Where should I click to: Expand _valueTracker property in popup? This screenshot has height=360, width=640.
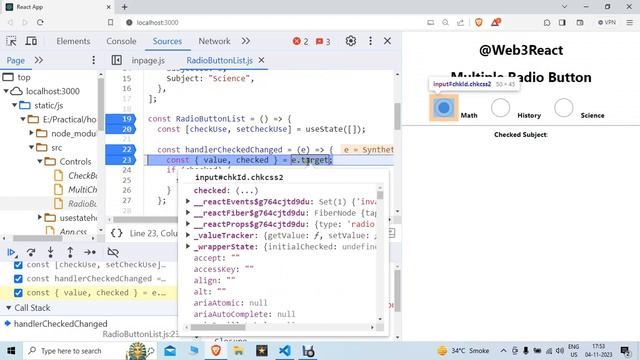click(x=188, y=236)
